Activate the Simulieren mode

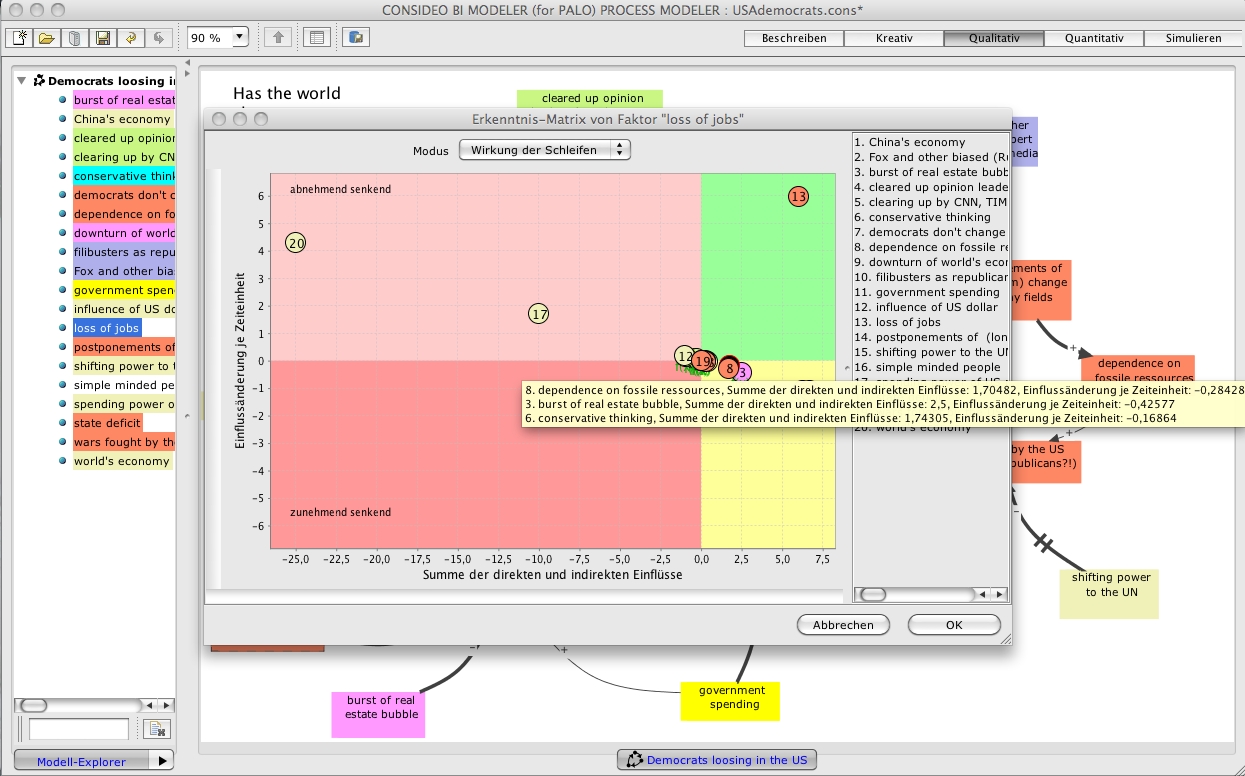click(x=1193, y=38)
